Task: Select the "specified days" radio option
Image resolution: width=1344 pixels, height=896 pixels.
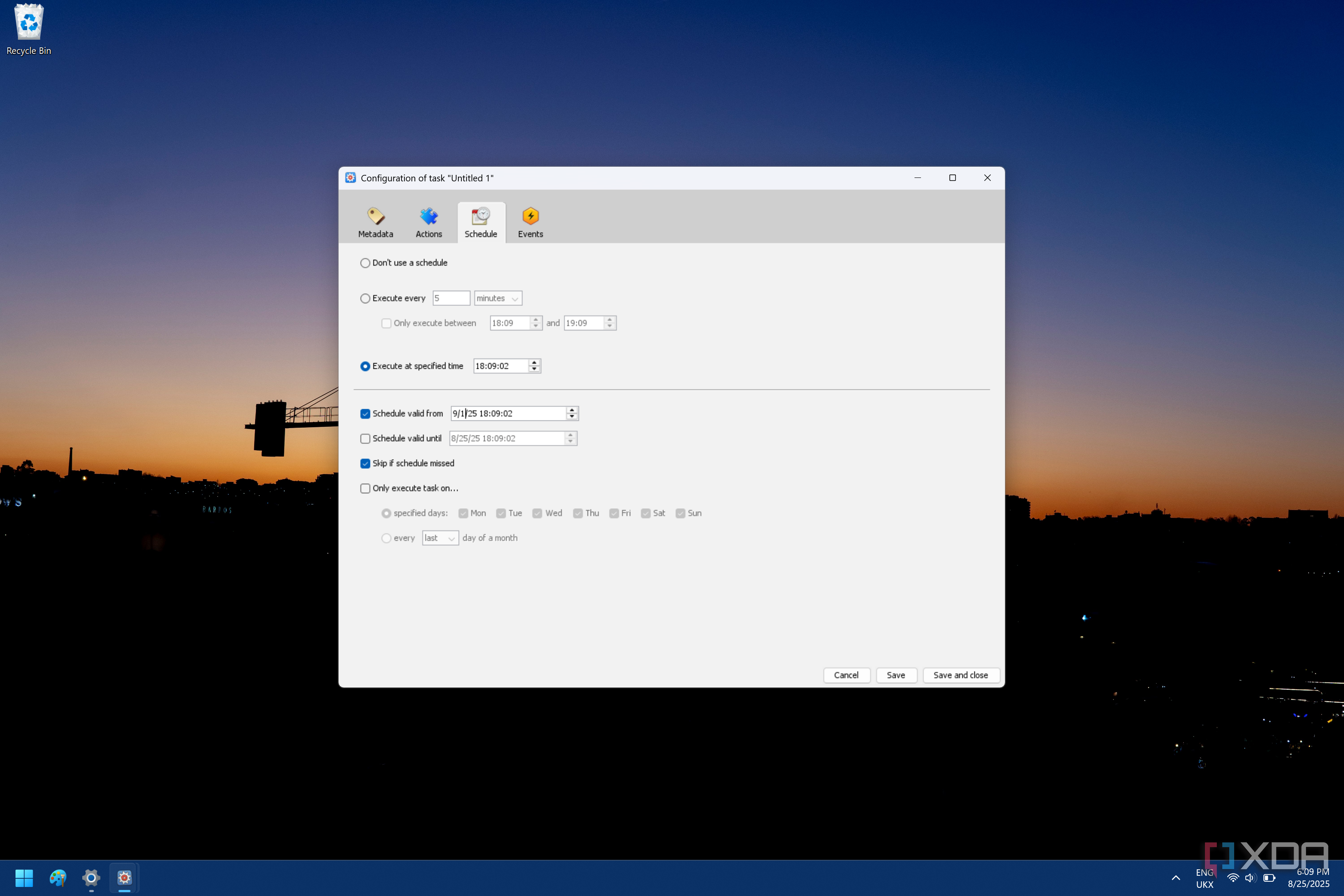Action: pos(386,514)
